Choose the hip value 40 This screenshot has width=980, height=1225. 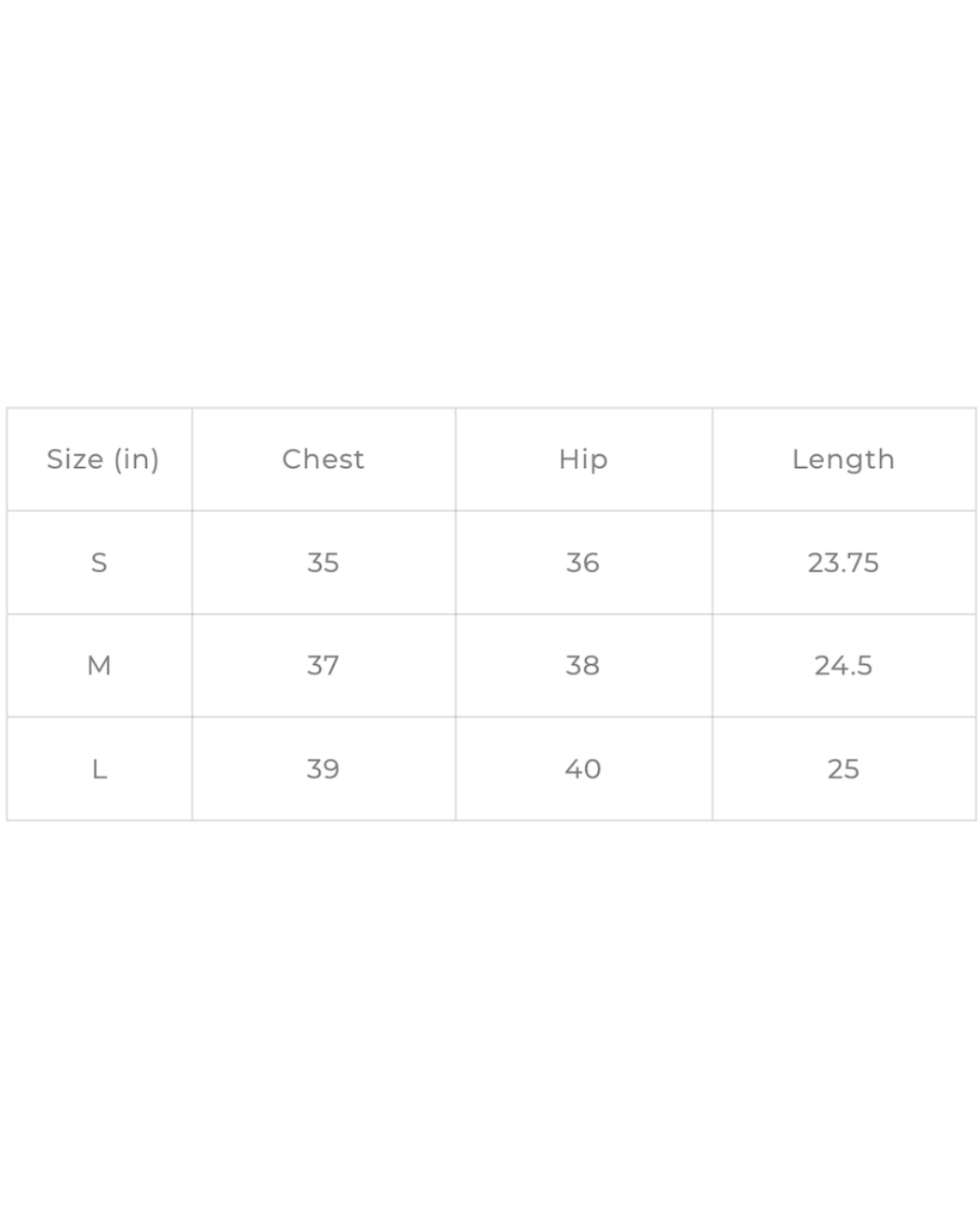click(x=583, y=769)
